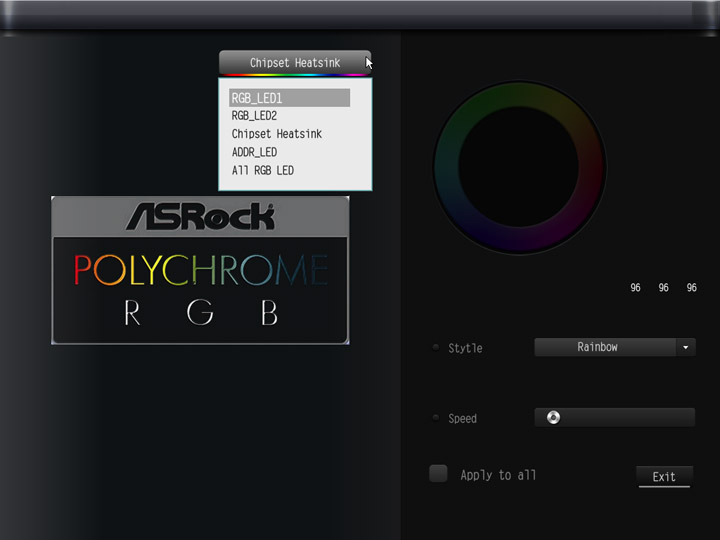Click the ASRock Polychrome RGB logo
The width and height of the screenshot is (720, 540).
[200, 270]
